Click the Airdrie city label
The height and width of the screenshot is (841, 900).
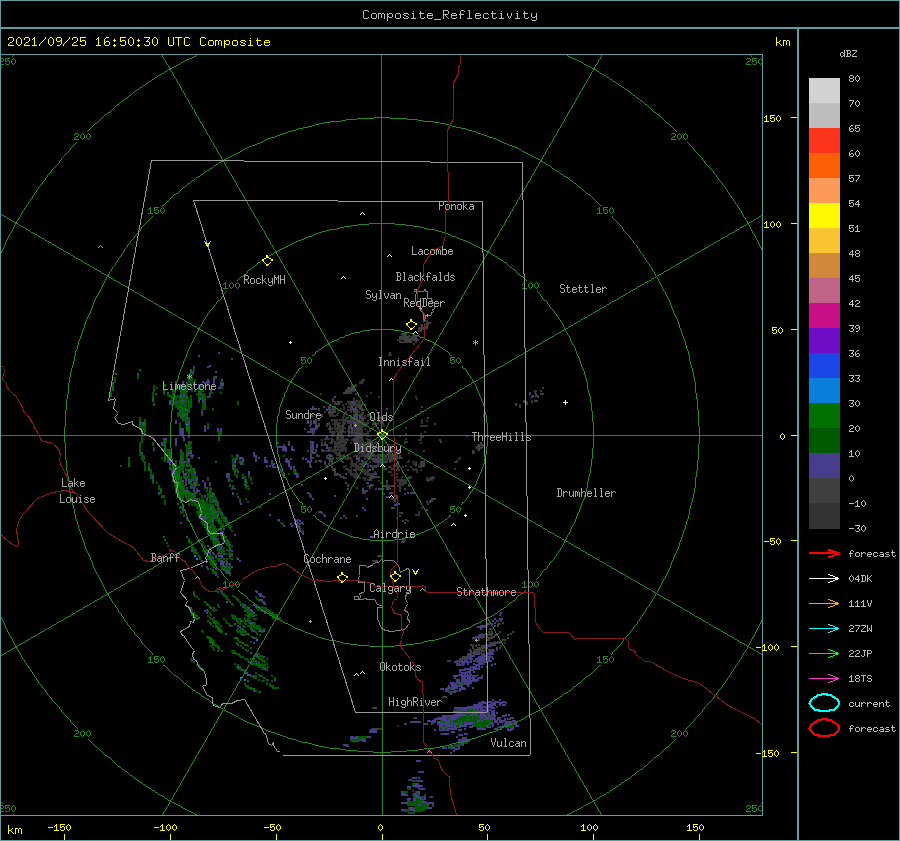click(x=394, y=534)
